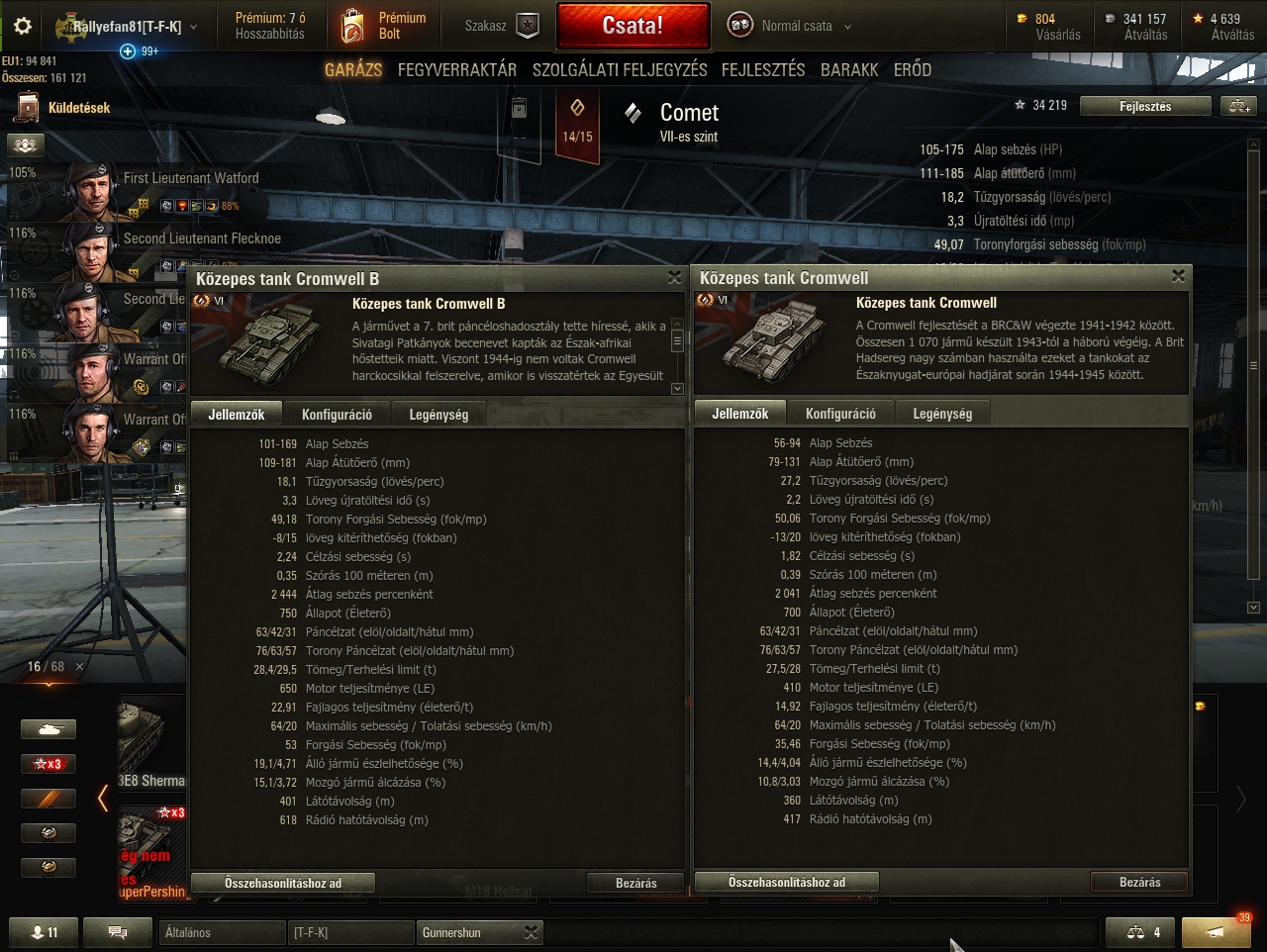Expand the Rallyefan81 account dropdown

193,27
